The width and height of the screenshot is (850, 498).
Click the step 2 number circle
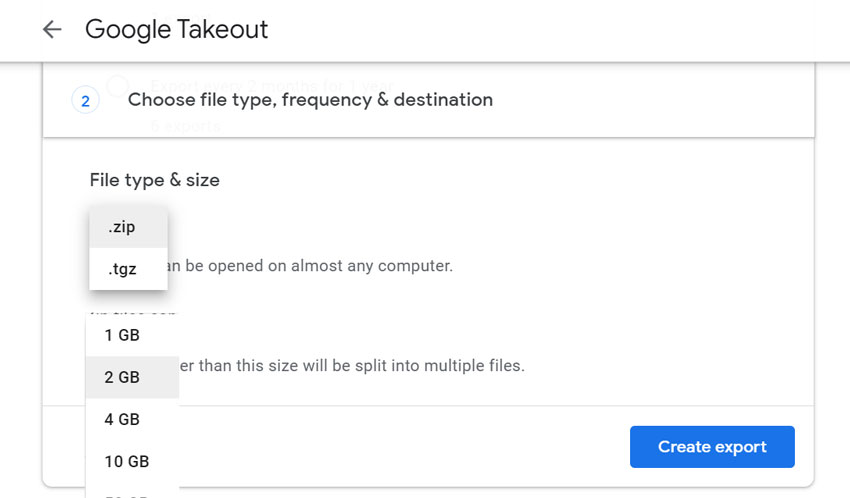[85, 101]
